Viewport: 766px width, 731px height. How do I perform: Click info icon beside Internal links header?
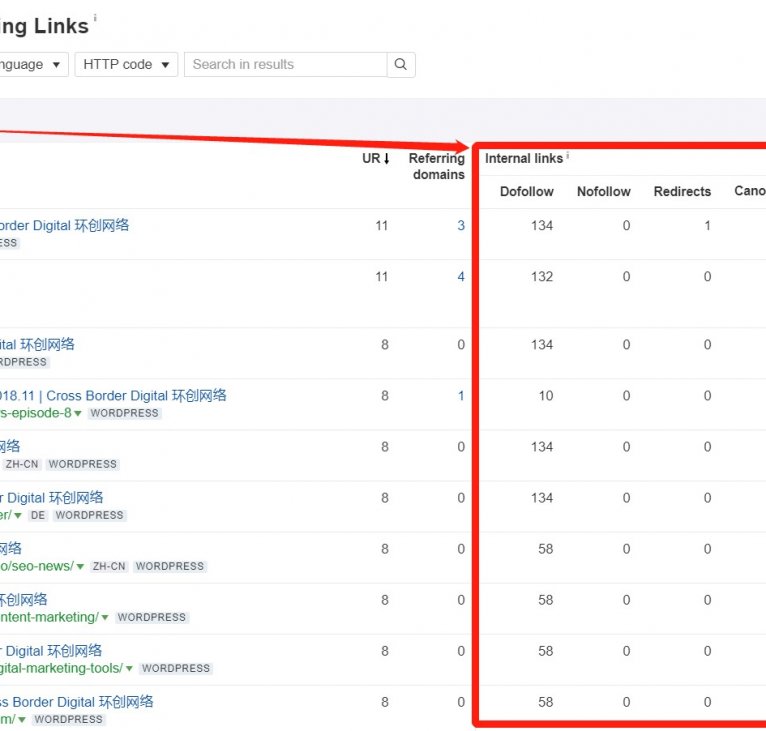(568, 156)
